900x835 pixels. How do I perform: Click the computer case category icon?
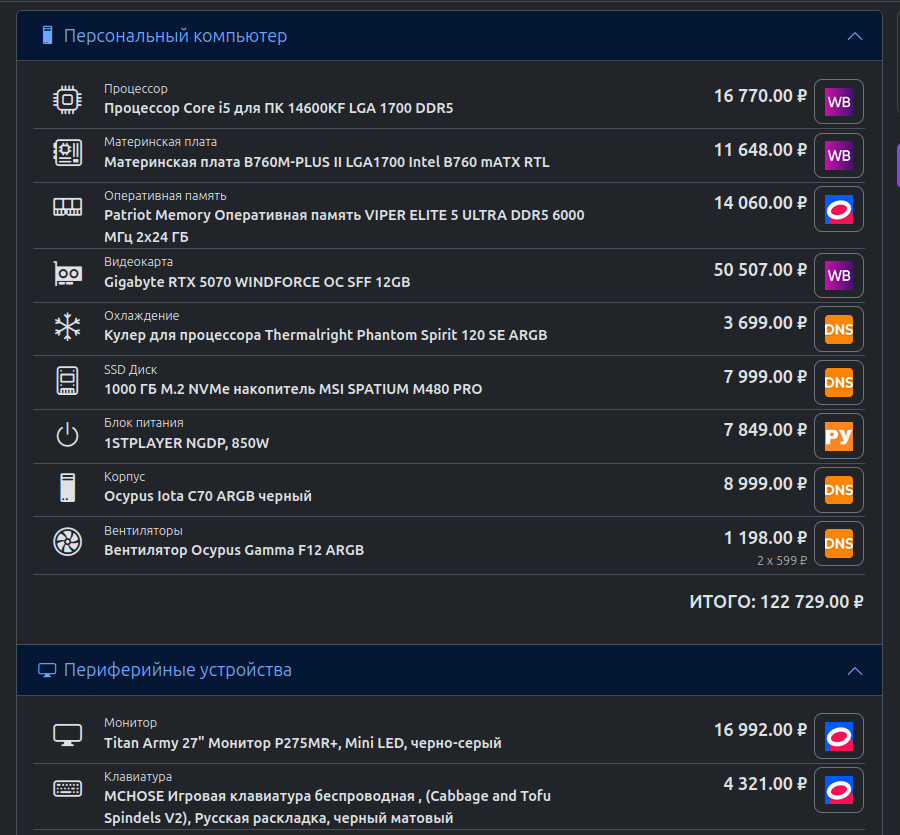(x=68, y=488)
